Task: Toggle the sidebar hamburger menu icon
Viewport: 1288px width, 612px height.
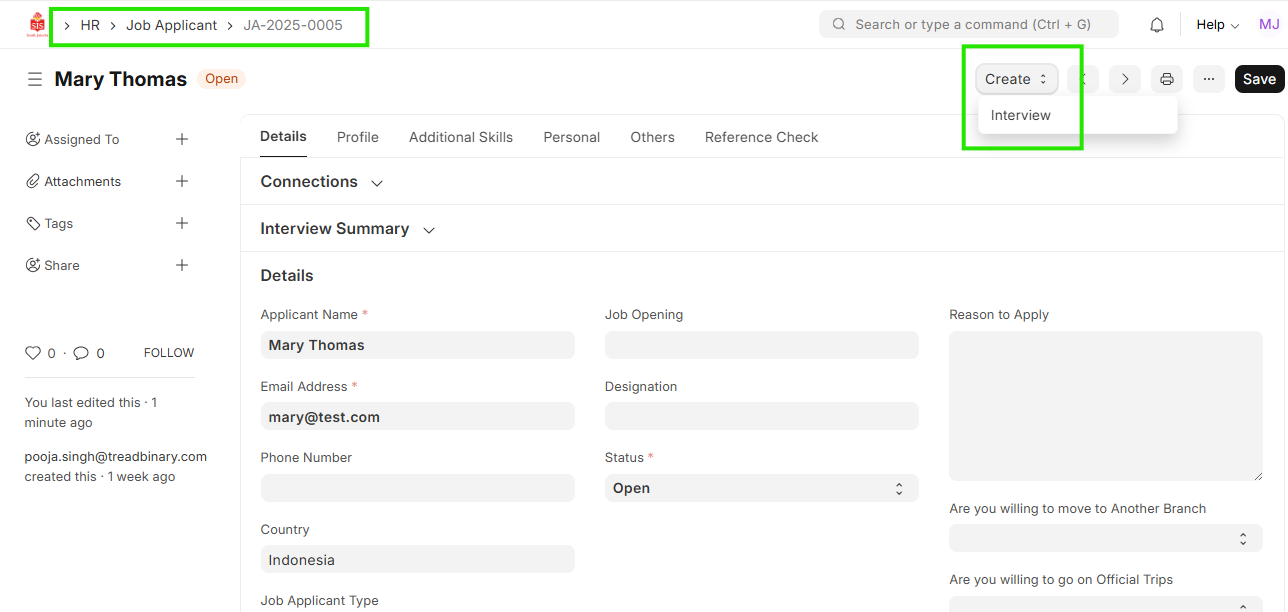Action: tap(35, 79)
